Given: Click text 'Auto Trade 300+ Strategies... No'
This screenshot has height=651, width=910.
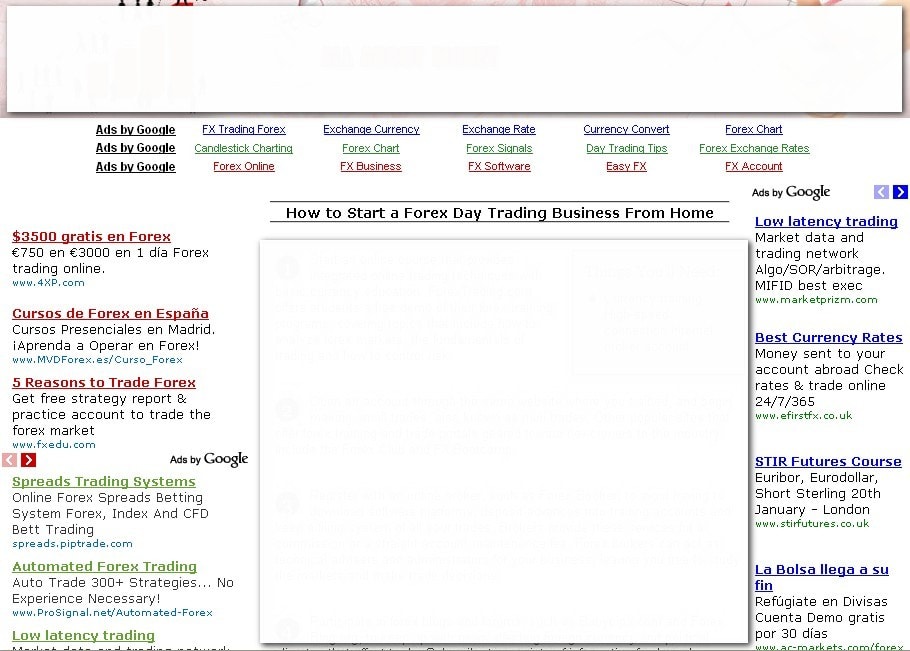Looking at the screenshot, I should pyautogui.click(x=123, y=583).
